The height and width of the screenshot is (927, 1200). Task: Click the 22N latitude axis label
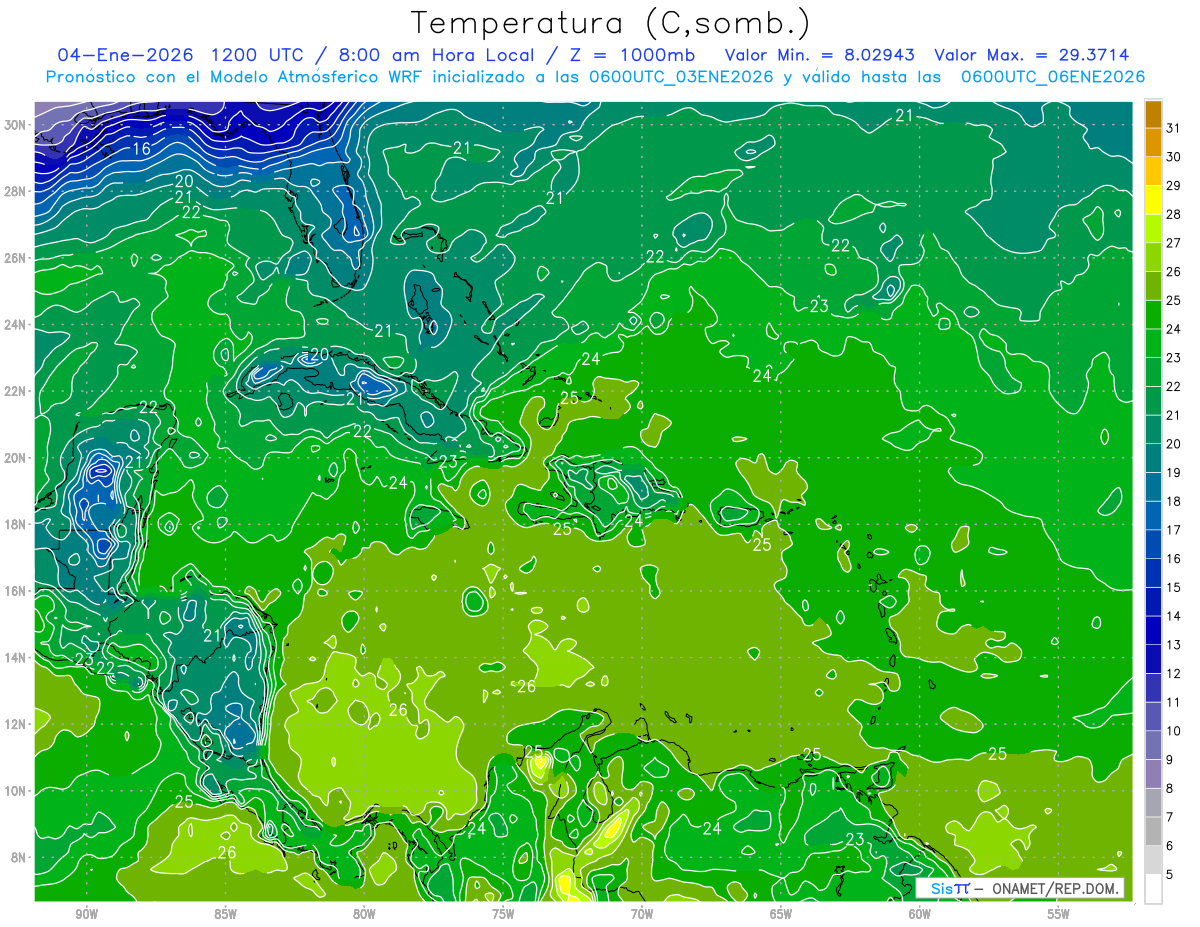coord(17,391)
